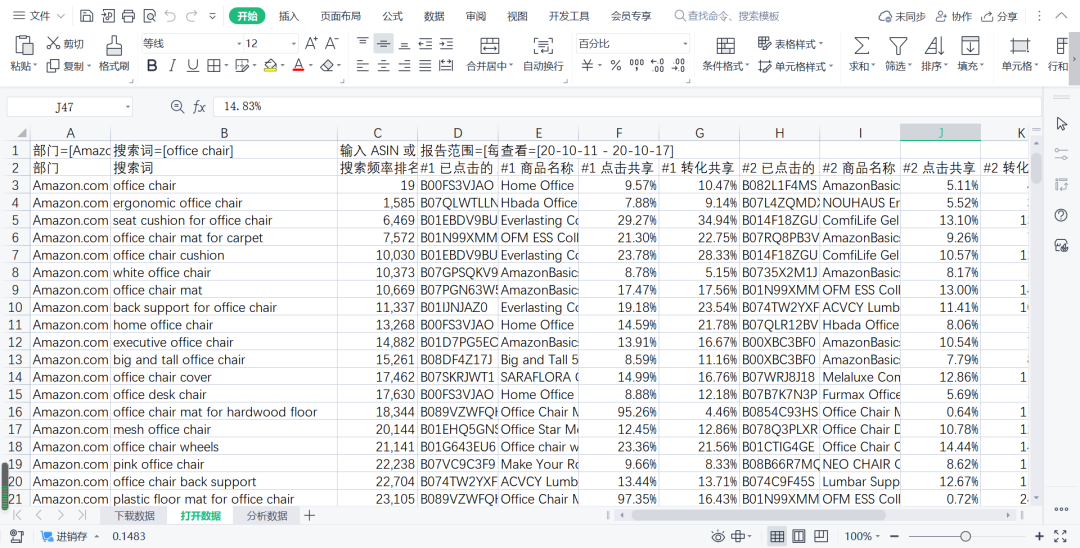1080x548 pixels.
Task: Click the Wrap Text (自动换行) icon
Action: click(x=543, y=46)
